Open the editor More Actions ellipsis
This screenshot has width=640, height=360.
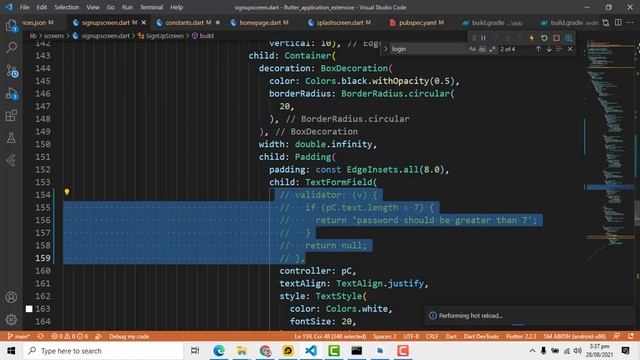(631, 23)
